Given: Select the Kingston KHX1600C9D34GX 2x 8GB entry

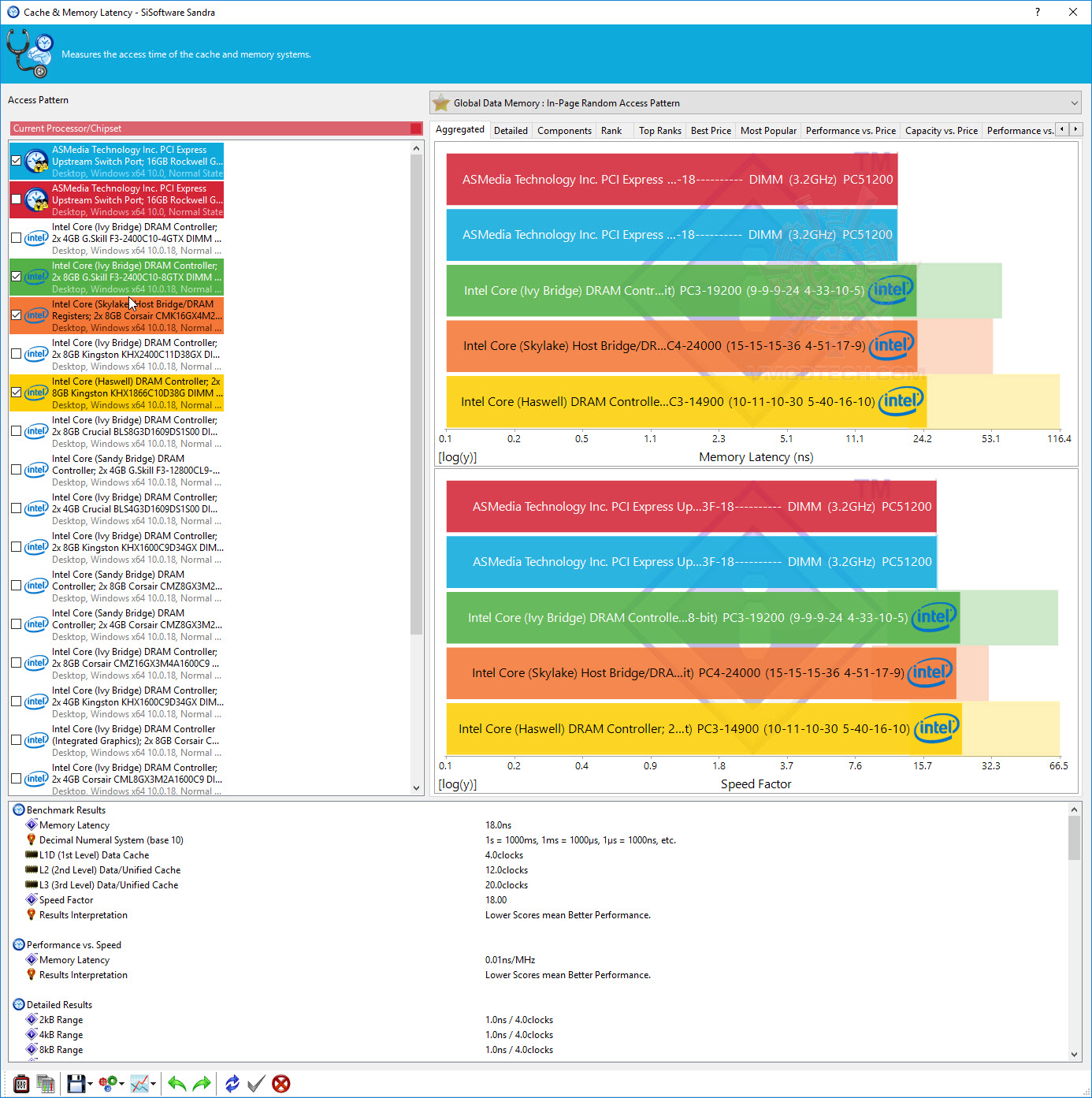Looking at the screenshot, I should 117,547.
